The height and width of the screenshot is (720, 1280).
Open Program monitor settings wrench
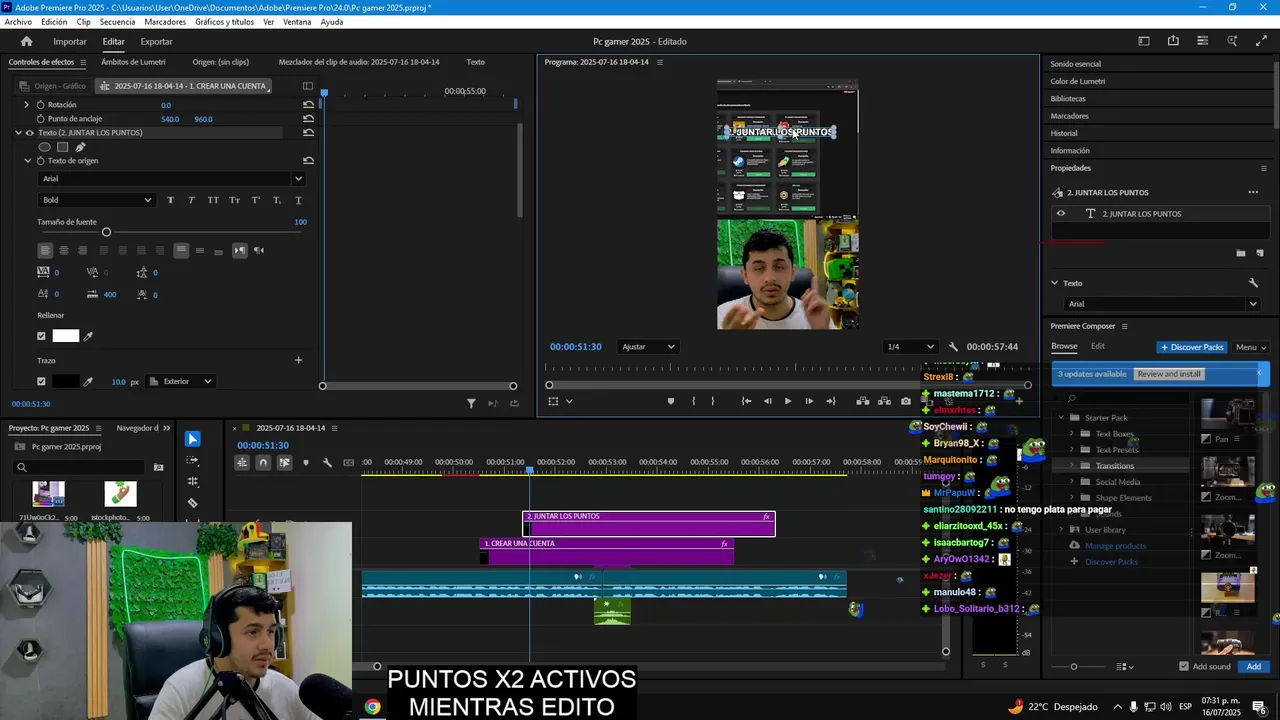pos(953,347)
